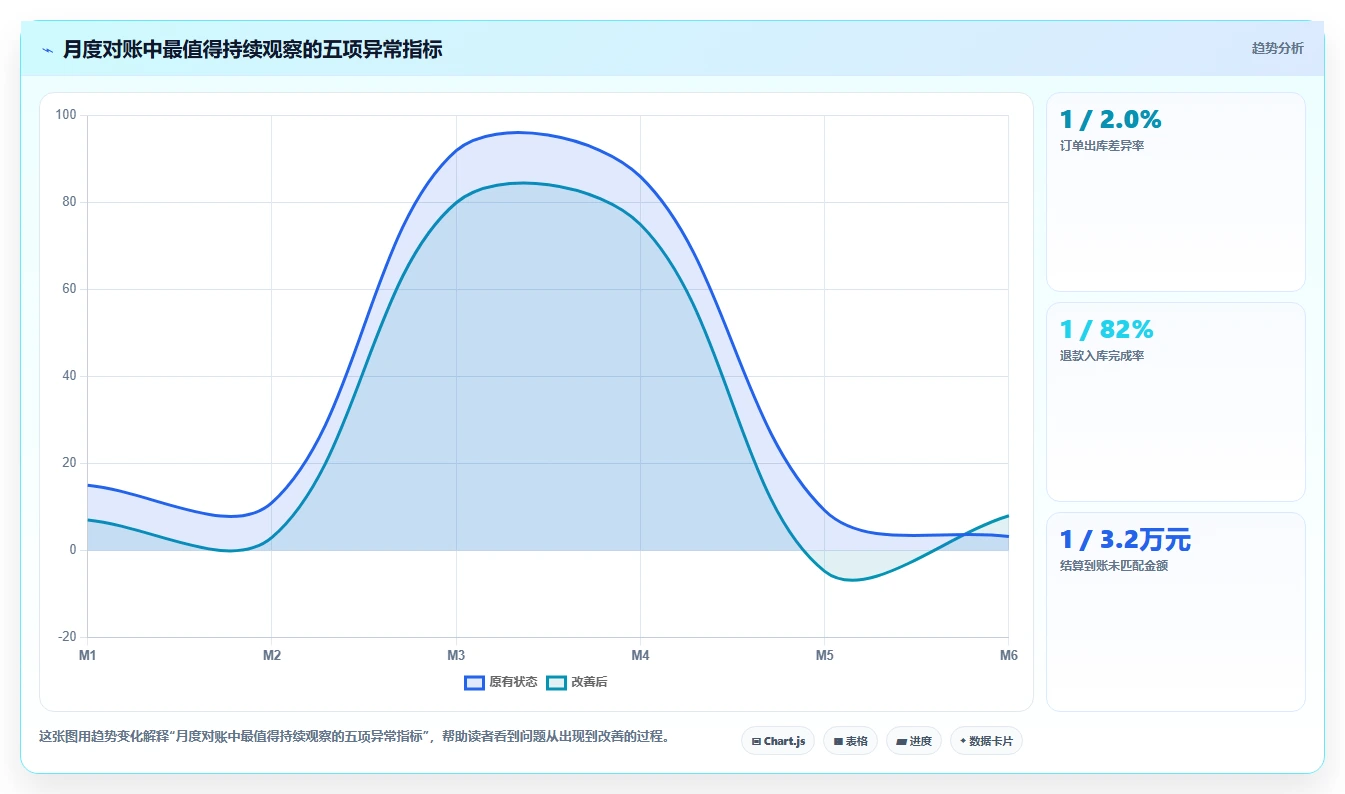Click the M1 x-axis label
This screenshot has width=1345, height=794.
coord(87,656)
